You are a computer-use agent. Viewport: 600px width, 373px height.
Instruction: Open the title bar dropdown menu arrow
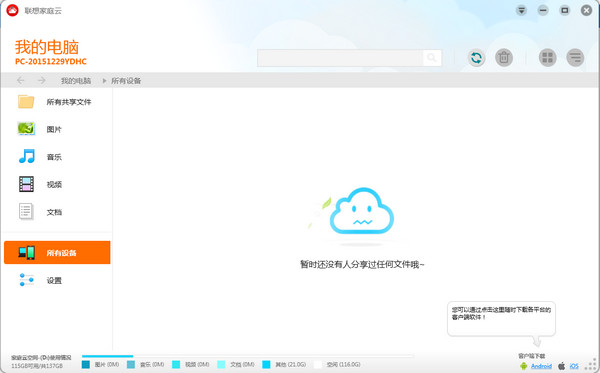click(521, 10)
